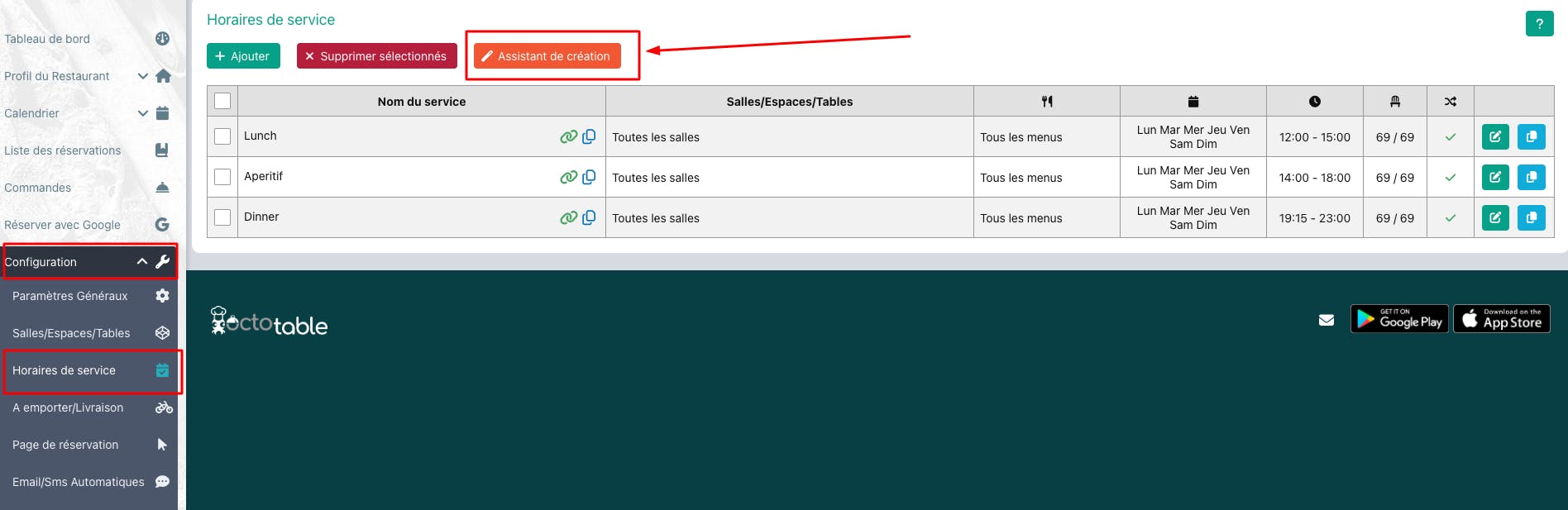The height and width of the screenshot is (510, 1568).
Task: Click the edit icon for Lunch service
Action: coord(1494,136)
